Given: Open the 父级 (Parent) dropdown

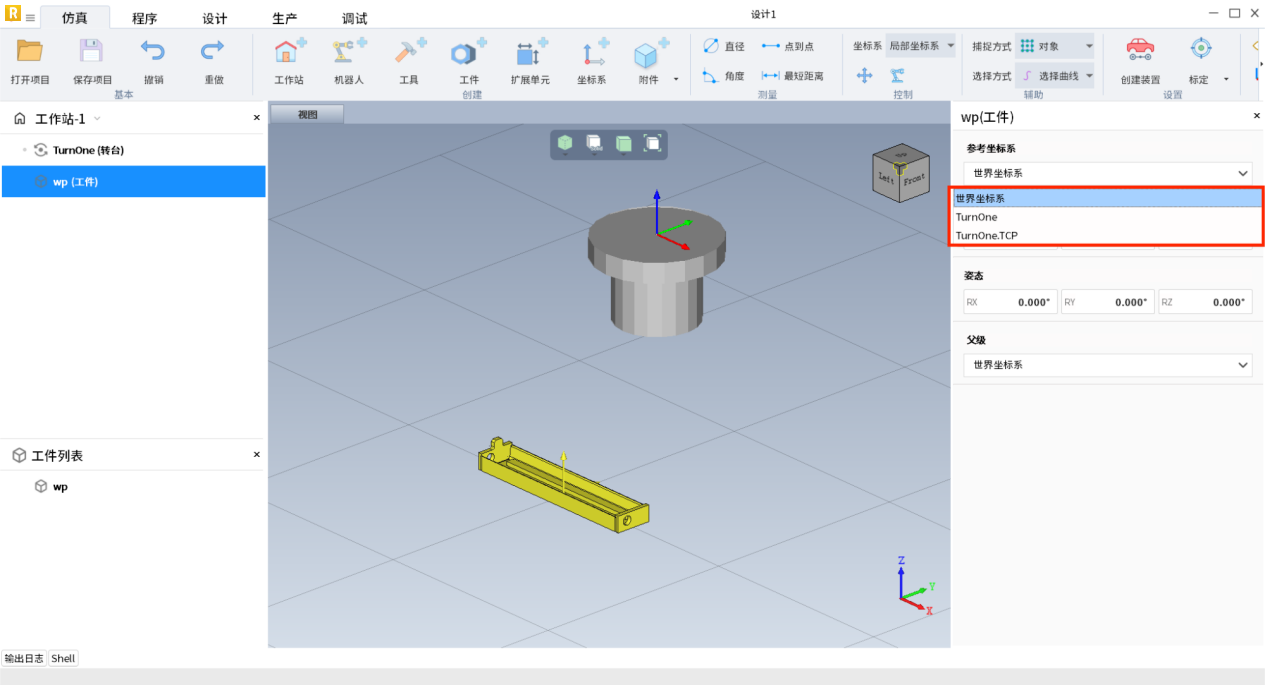Looking at the screenshot, I should point(1107,365).
